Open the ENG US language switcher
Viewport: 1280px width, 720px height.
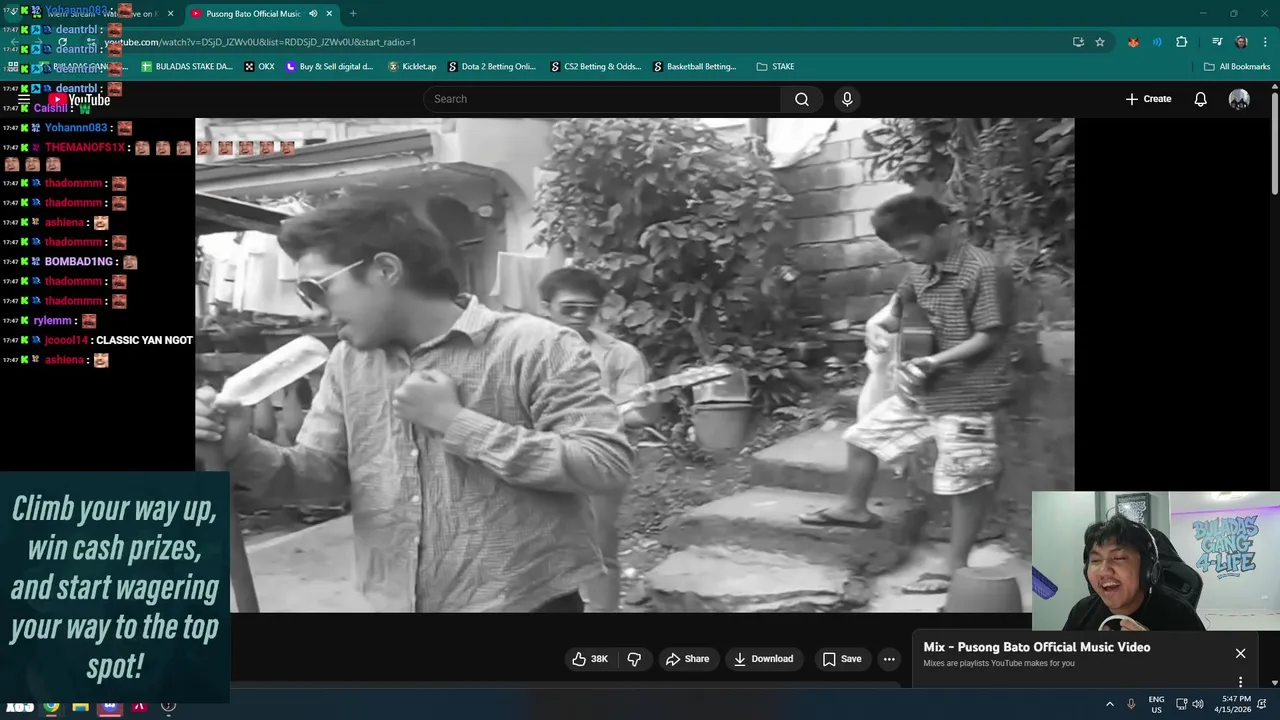click(x=1156, y=704)
